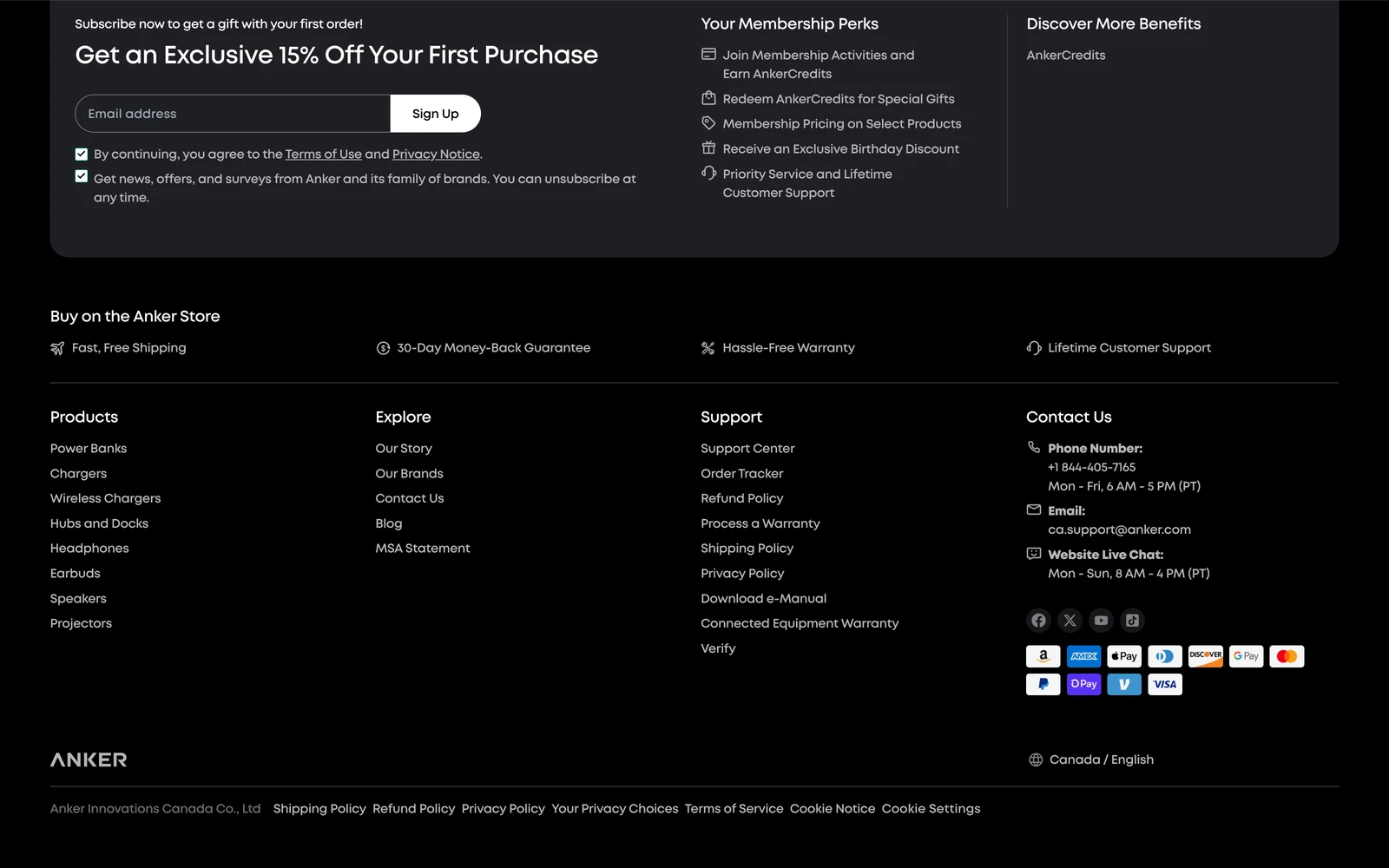This screenshot has height=868, width=1389.
Task: Click the globe icon next to Canada / English
Action: point(1036,759)
